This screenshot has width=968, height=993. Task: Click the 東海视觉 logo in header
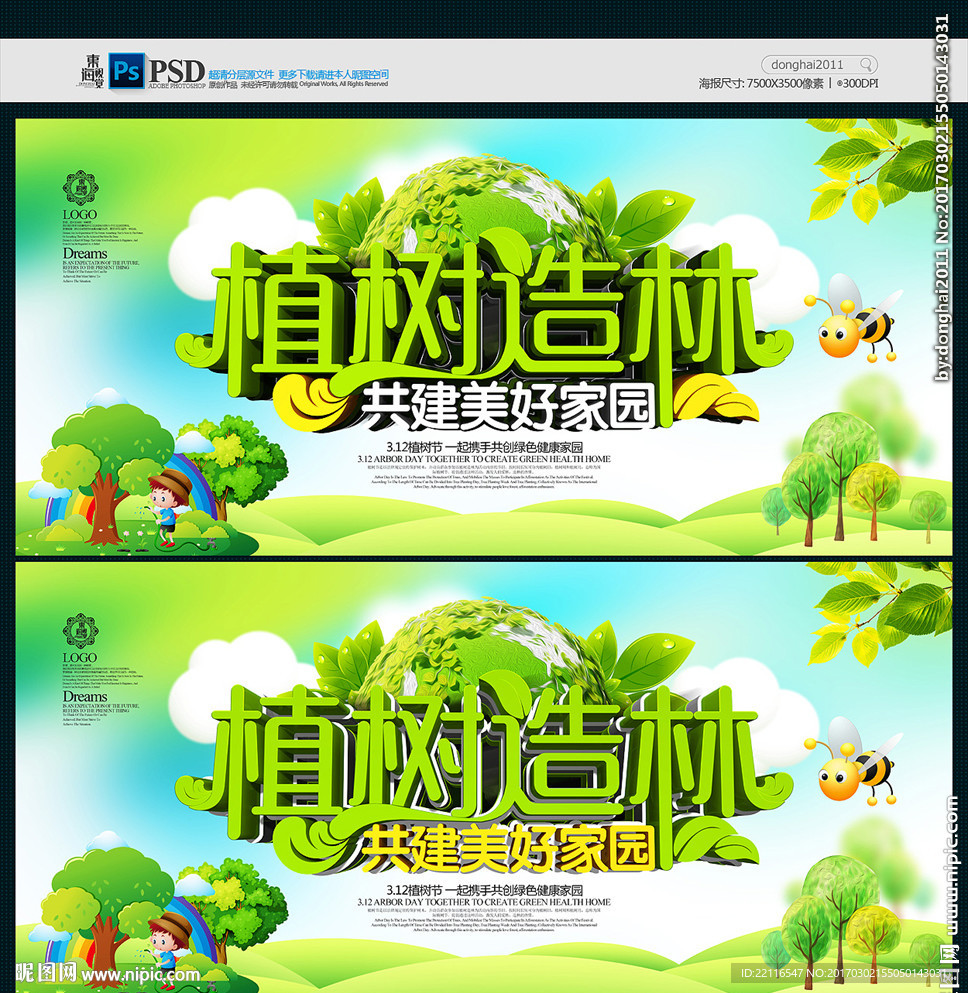pyautogui.click(x=92, y=71)
